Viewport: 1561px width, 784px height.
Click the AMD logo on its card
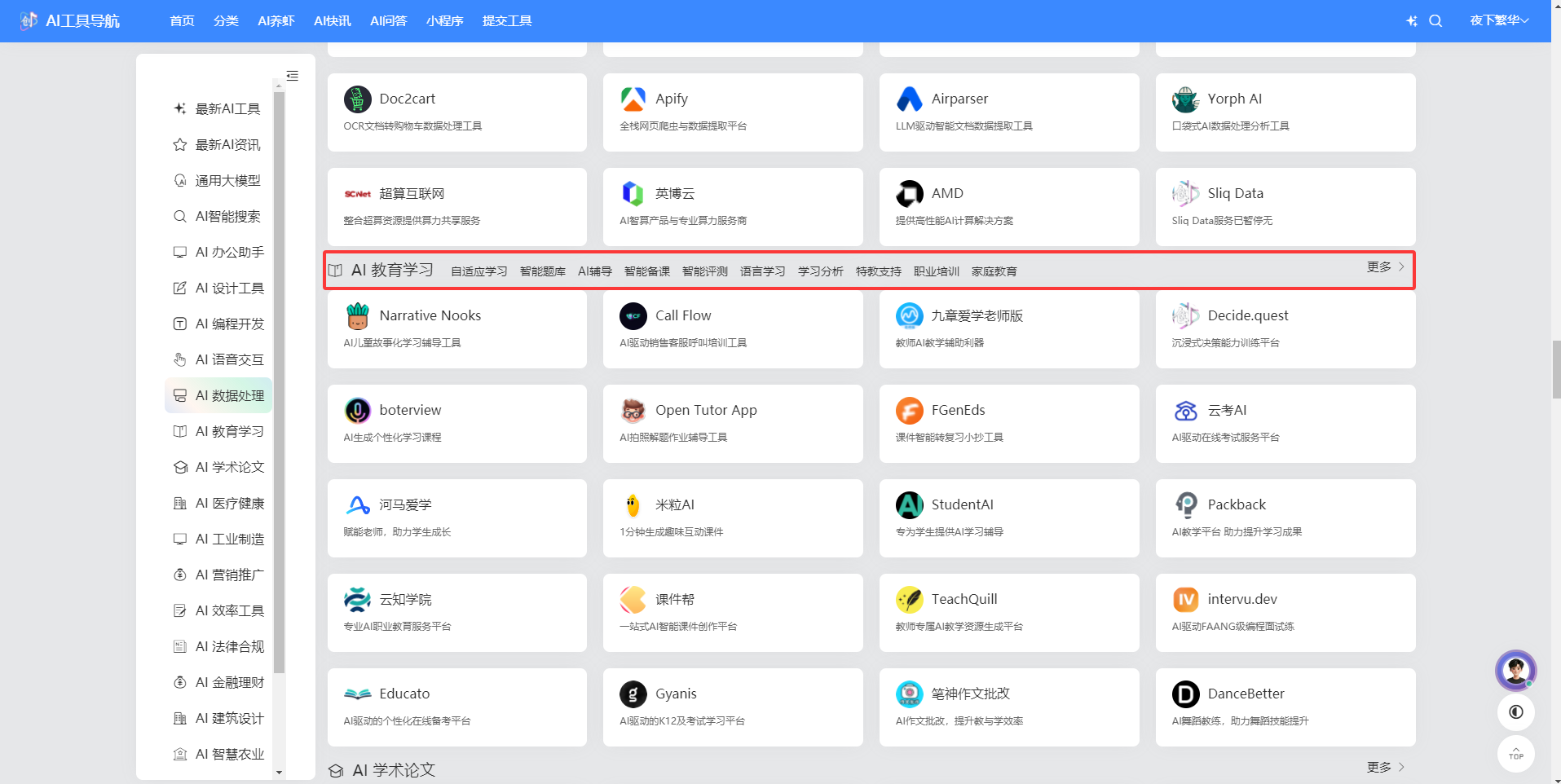pos(909,193)
